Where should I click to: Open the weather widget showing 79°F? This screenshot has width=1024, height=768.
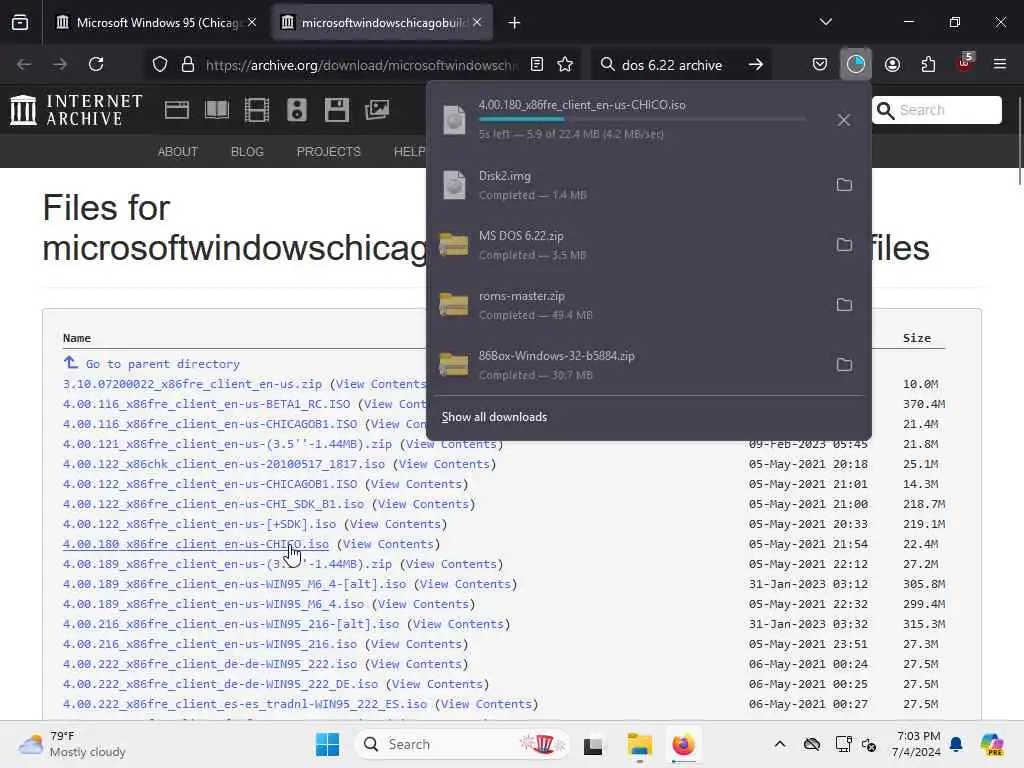pyautogui.click(x=72, y=744)
